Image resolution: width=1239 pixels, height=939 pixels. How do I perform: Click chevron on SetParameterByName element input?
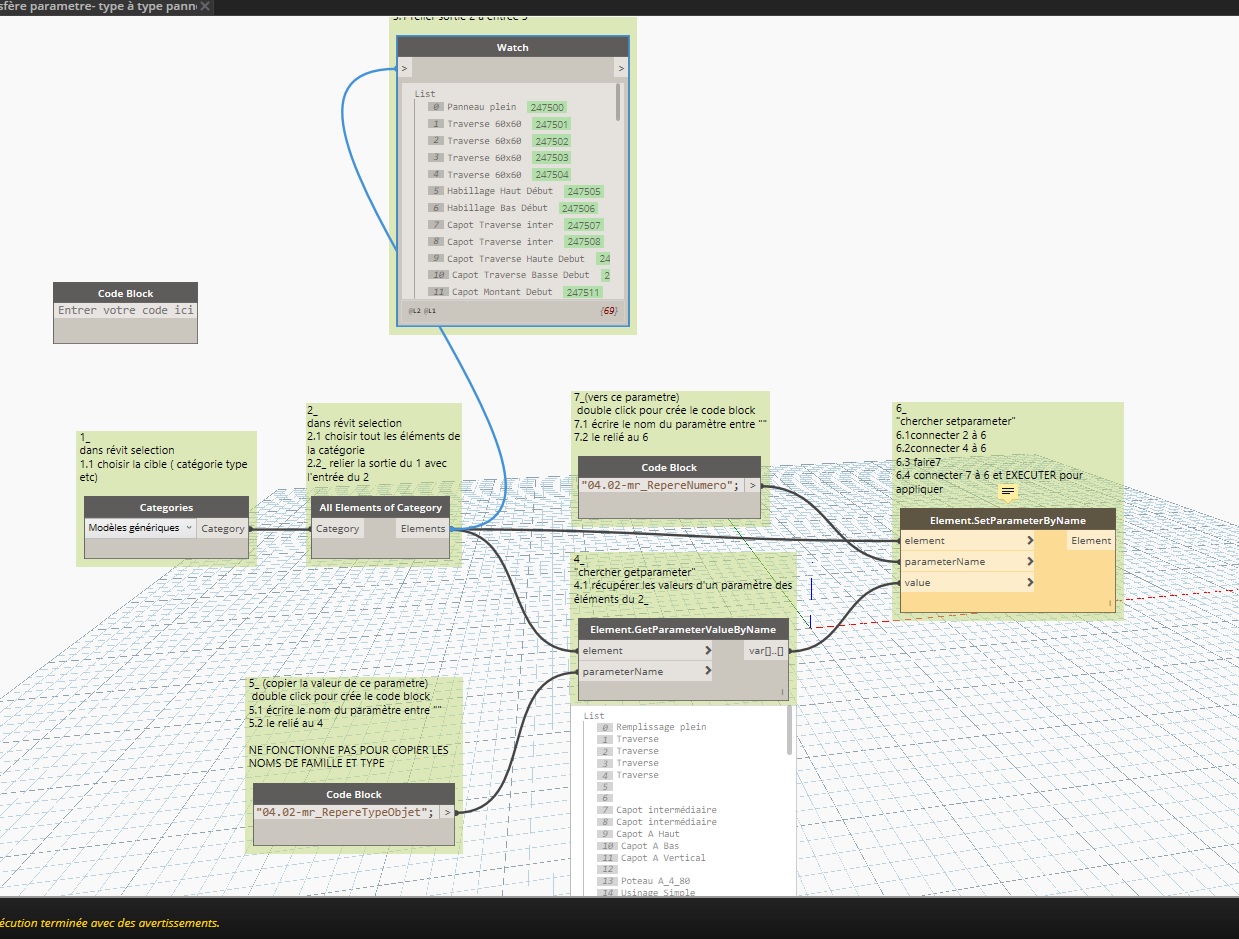point(1030,541)
